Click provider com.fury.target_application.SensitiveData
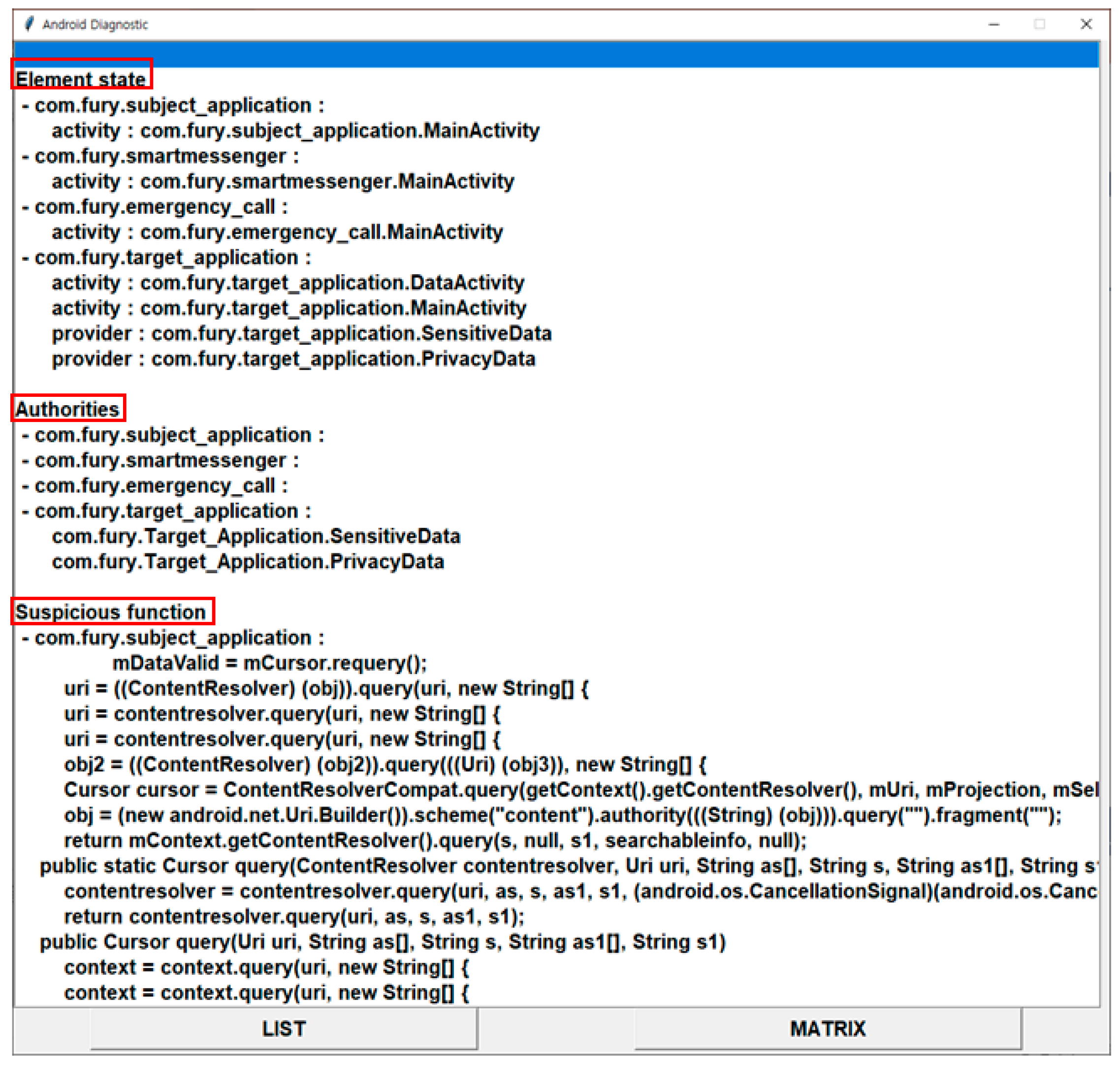 [x=301, y=333]
